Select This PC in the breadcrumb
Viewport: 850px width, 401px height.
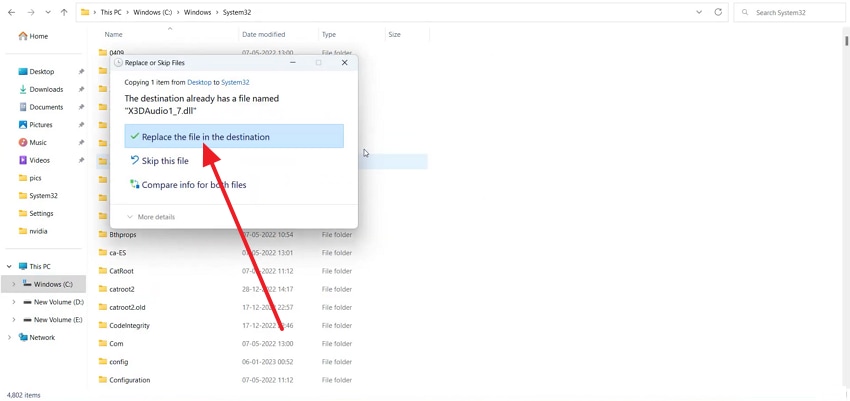tap(111, 12)
